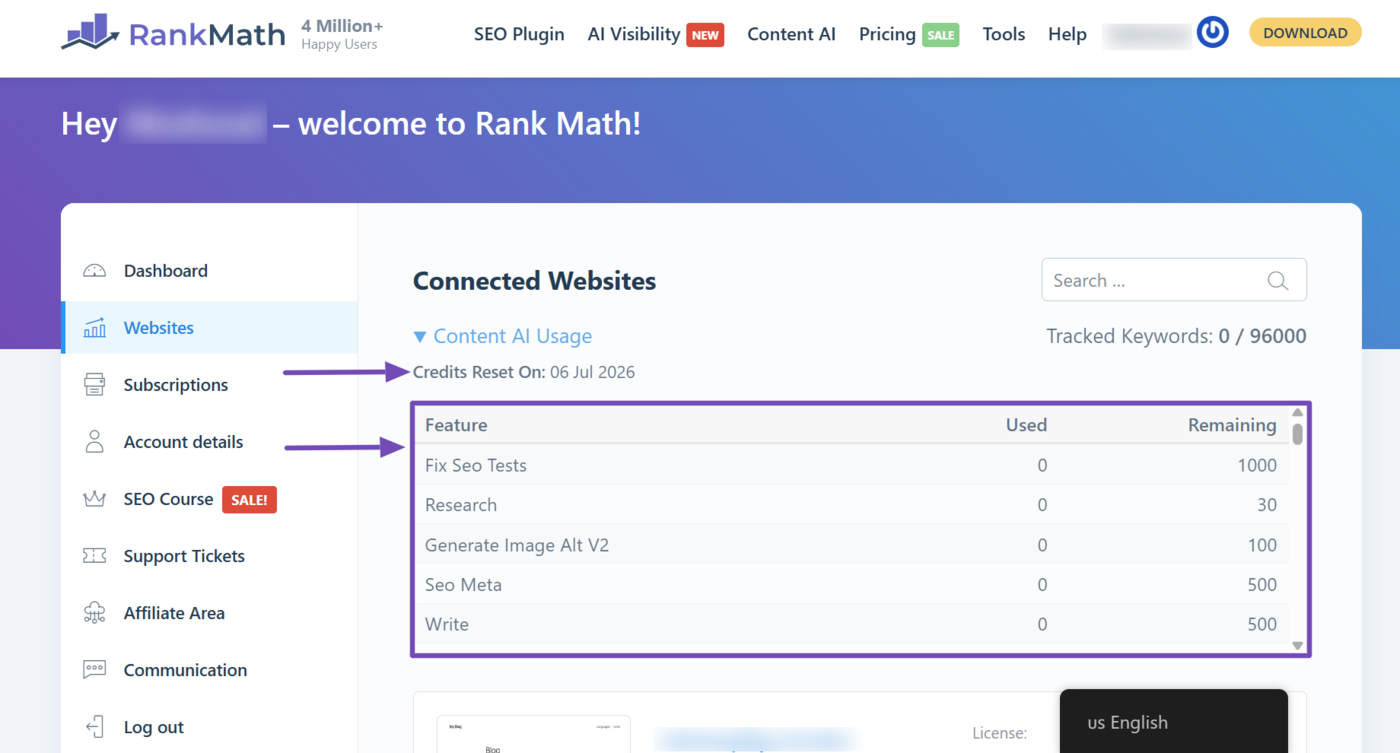The image size is (1400, 753).
Task: Click the RankMath logo
Action: coord(172,34)
